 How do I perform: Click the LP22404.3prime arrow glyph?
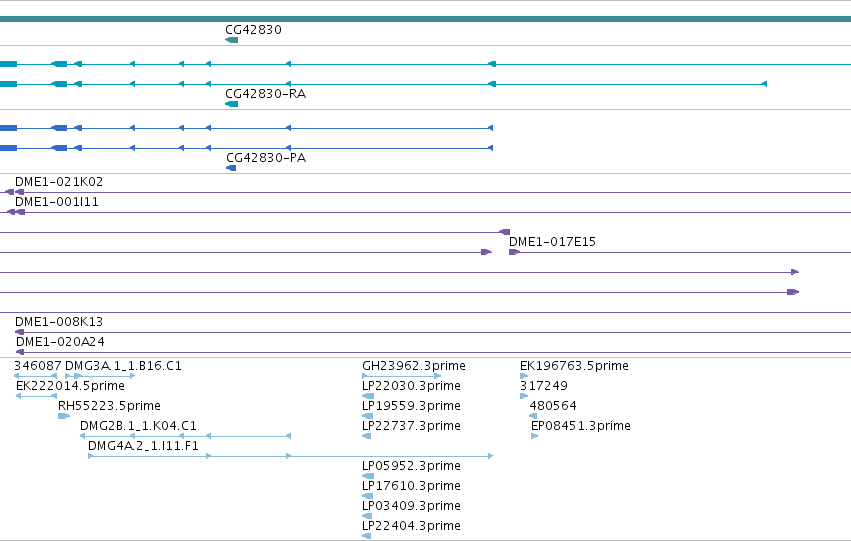(367, 537)
